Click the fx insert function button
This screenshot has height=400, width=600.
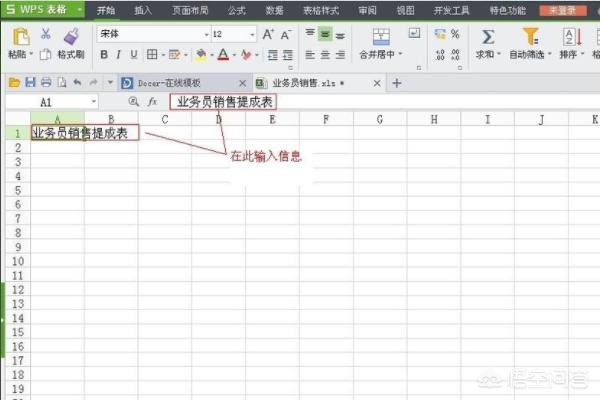[152, 102]
